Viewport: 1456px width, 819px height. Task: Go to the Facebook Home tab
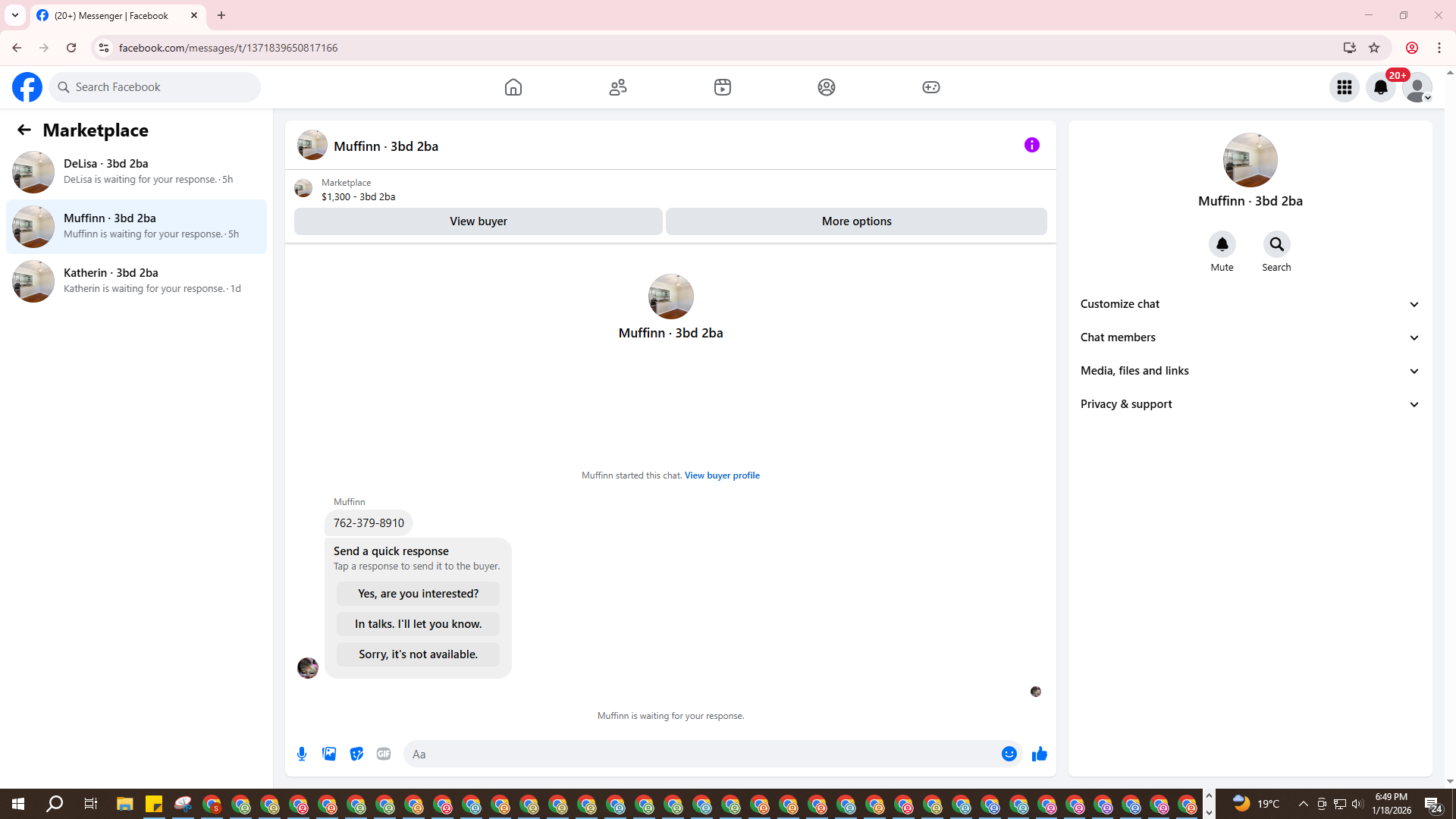point(513,87)
